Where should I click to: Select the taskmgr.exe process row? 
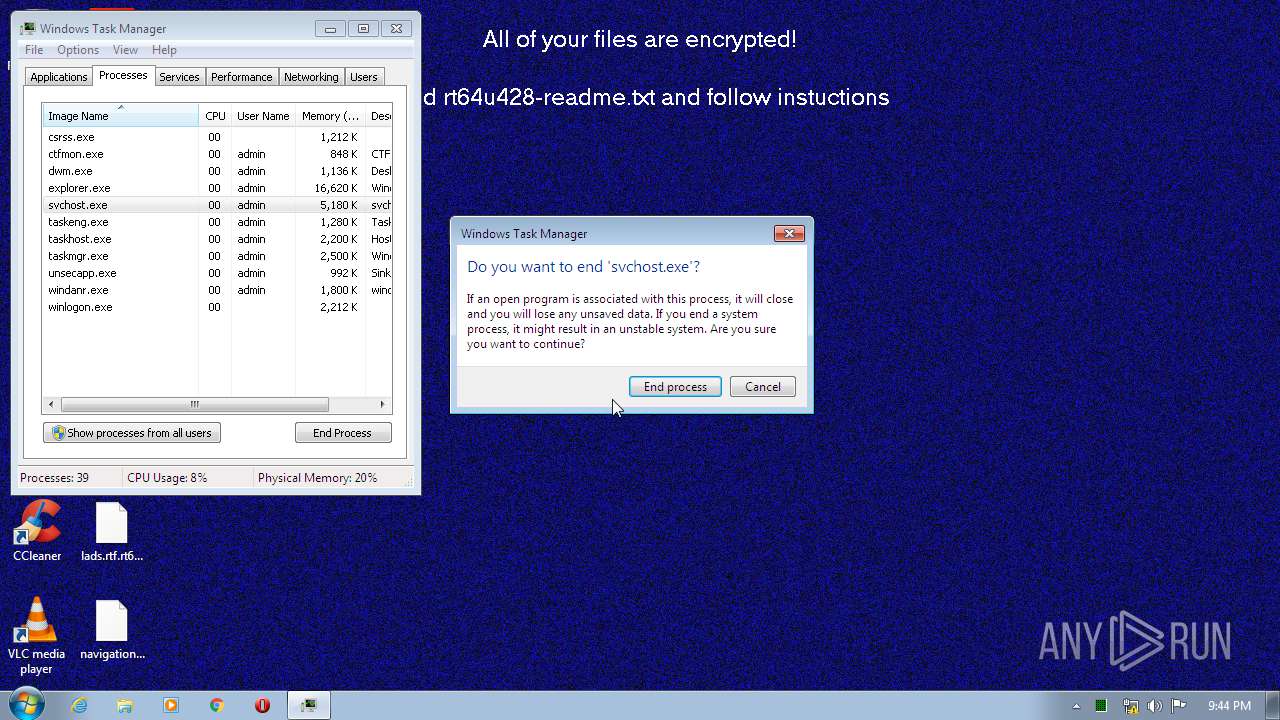pyautogui.click(x=216, y=256)
